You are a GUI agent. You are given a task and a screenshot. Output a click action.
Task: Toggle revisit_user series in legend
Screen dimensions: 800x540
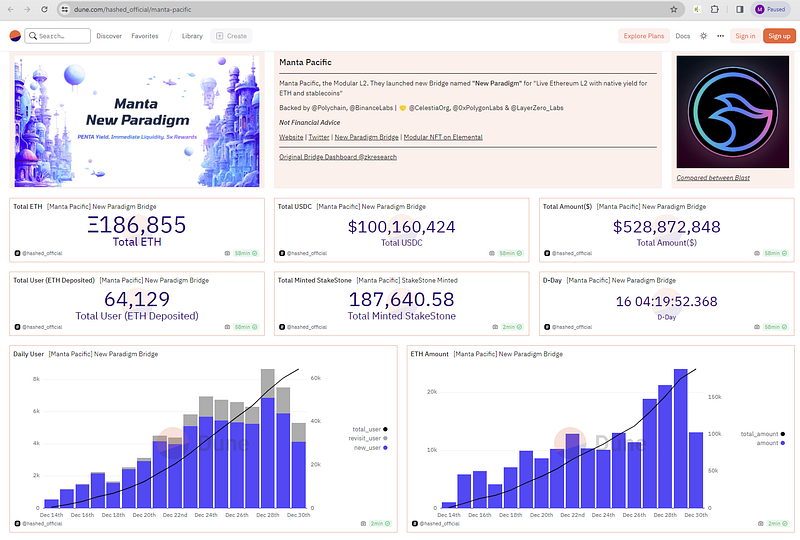[x=368, y=438]
